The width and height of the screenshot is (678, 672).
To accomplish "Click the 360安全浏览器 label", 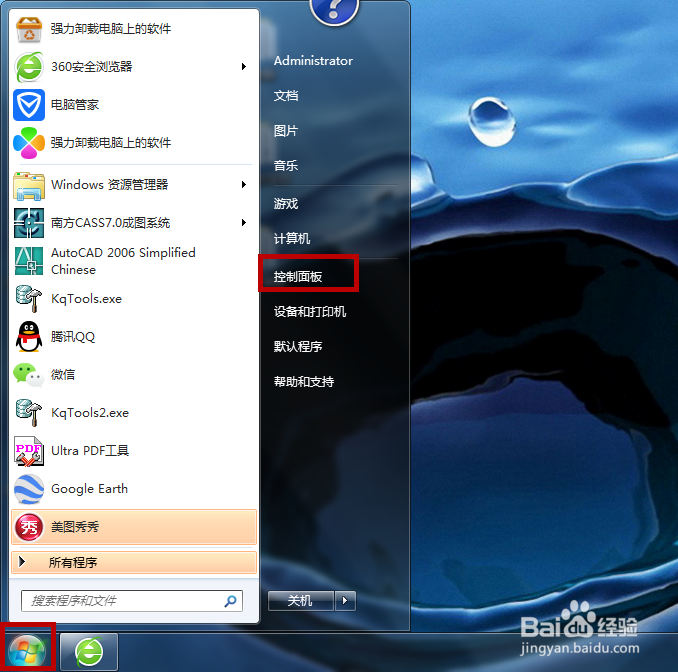I will coord(92,67).
